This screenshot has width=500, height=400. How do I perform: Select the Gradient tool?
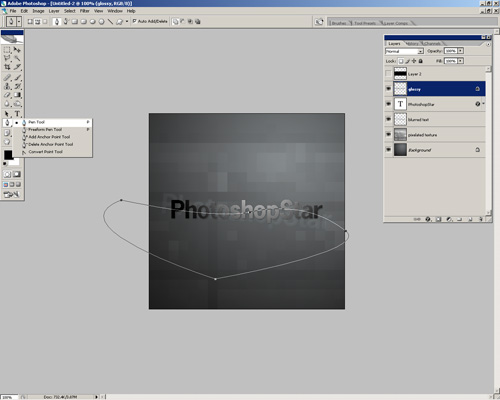tap(17, 95)
